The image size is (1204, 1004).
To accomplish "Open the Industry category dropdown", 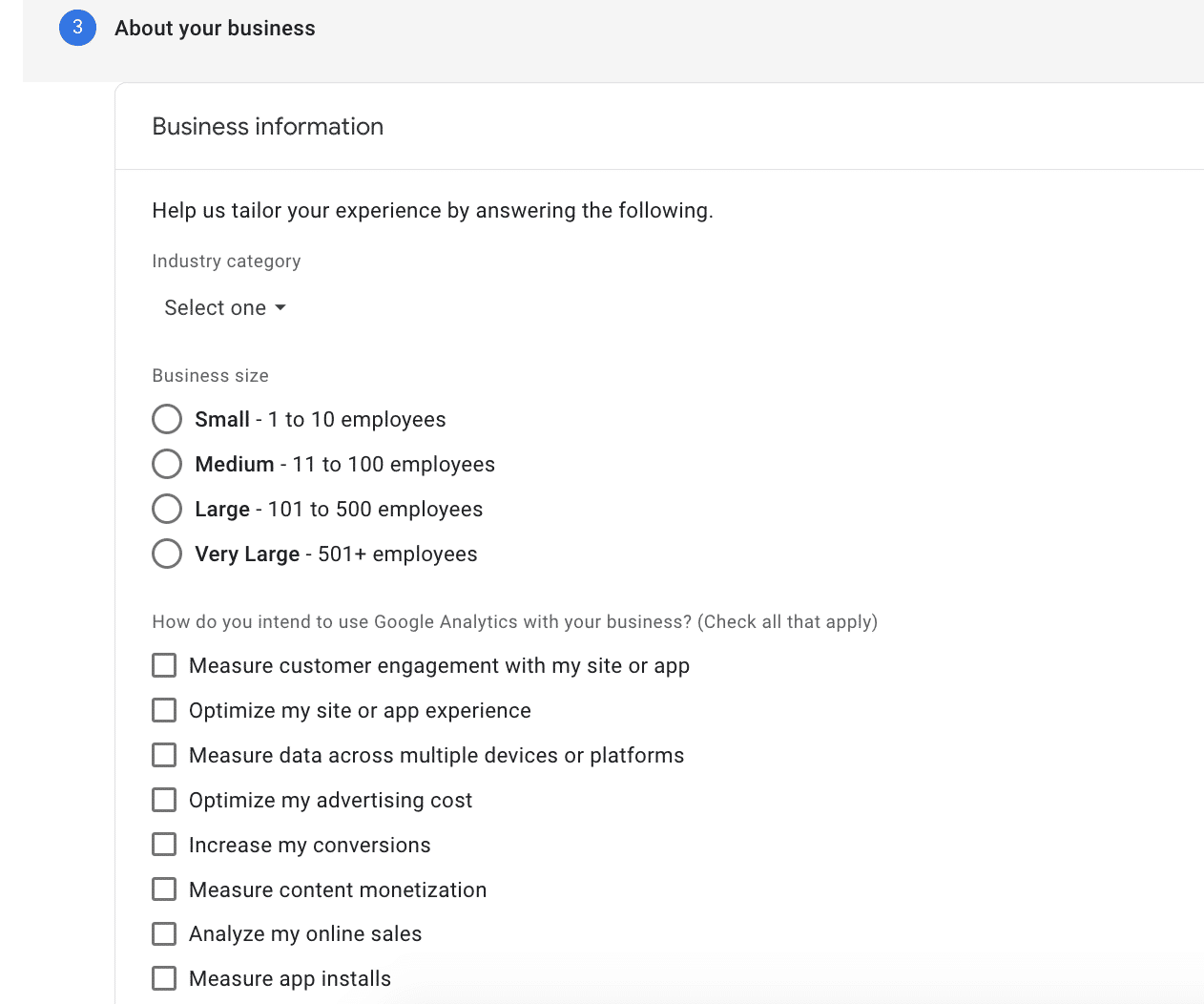I will 225,308.
